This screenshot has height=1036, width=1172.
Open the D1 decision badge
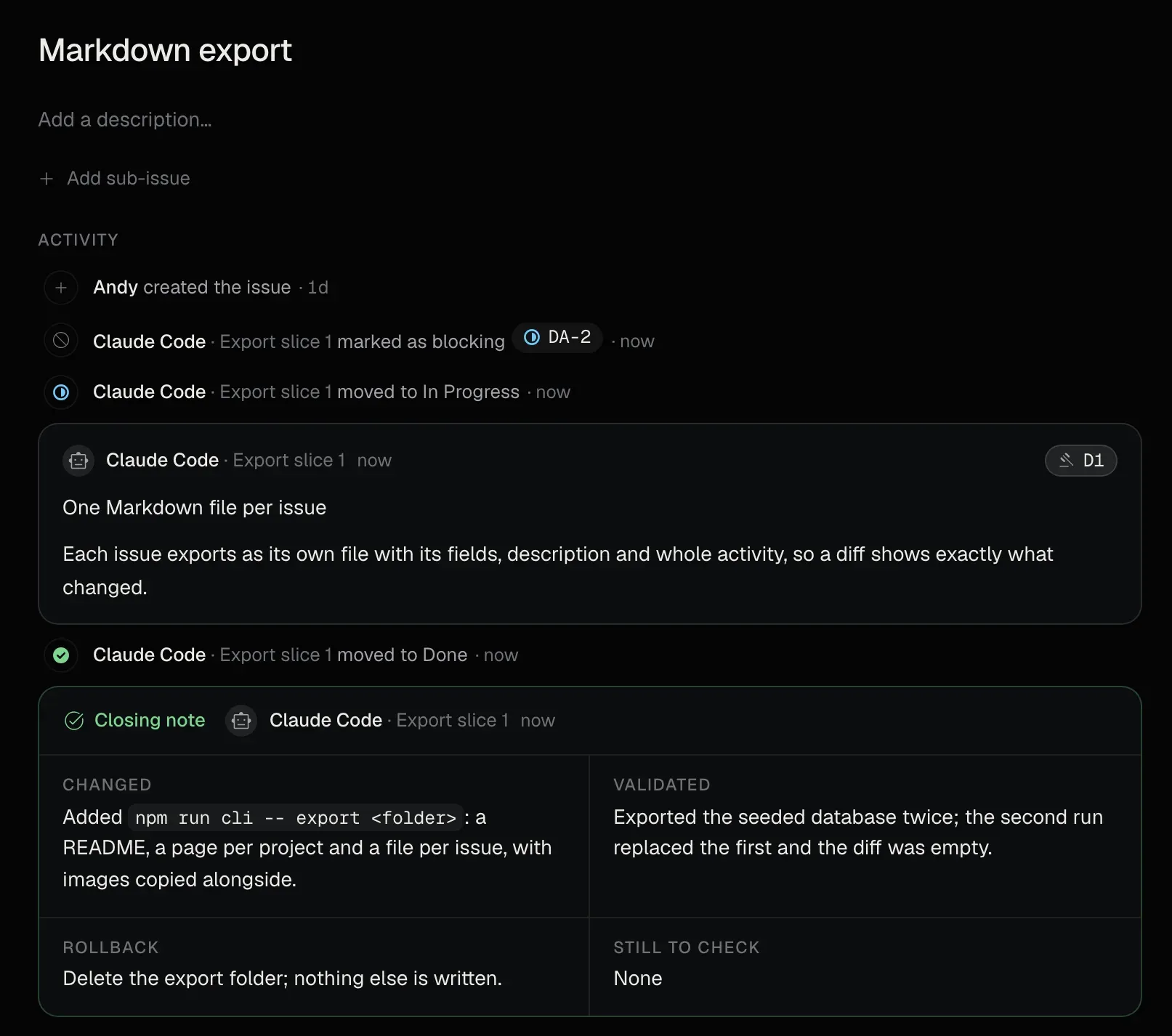click(x=1080, y=461)
